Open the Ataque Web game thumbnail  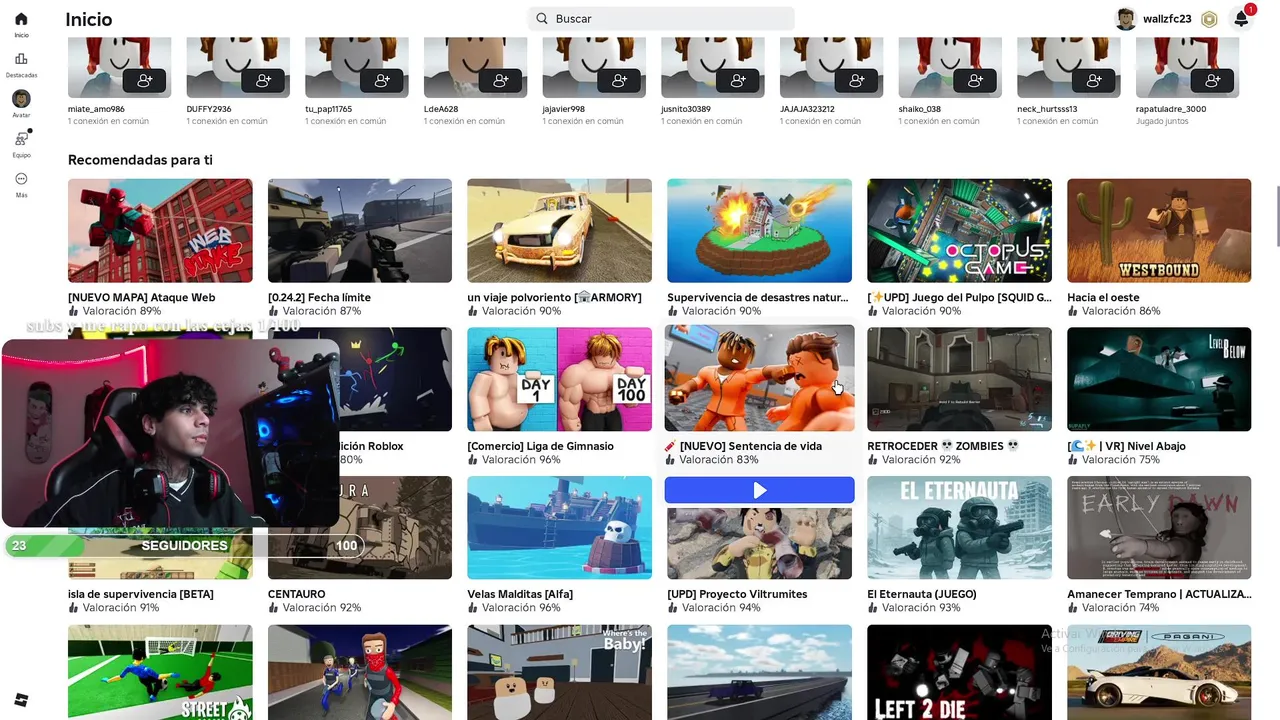(x=160, y=231)
